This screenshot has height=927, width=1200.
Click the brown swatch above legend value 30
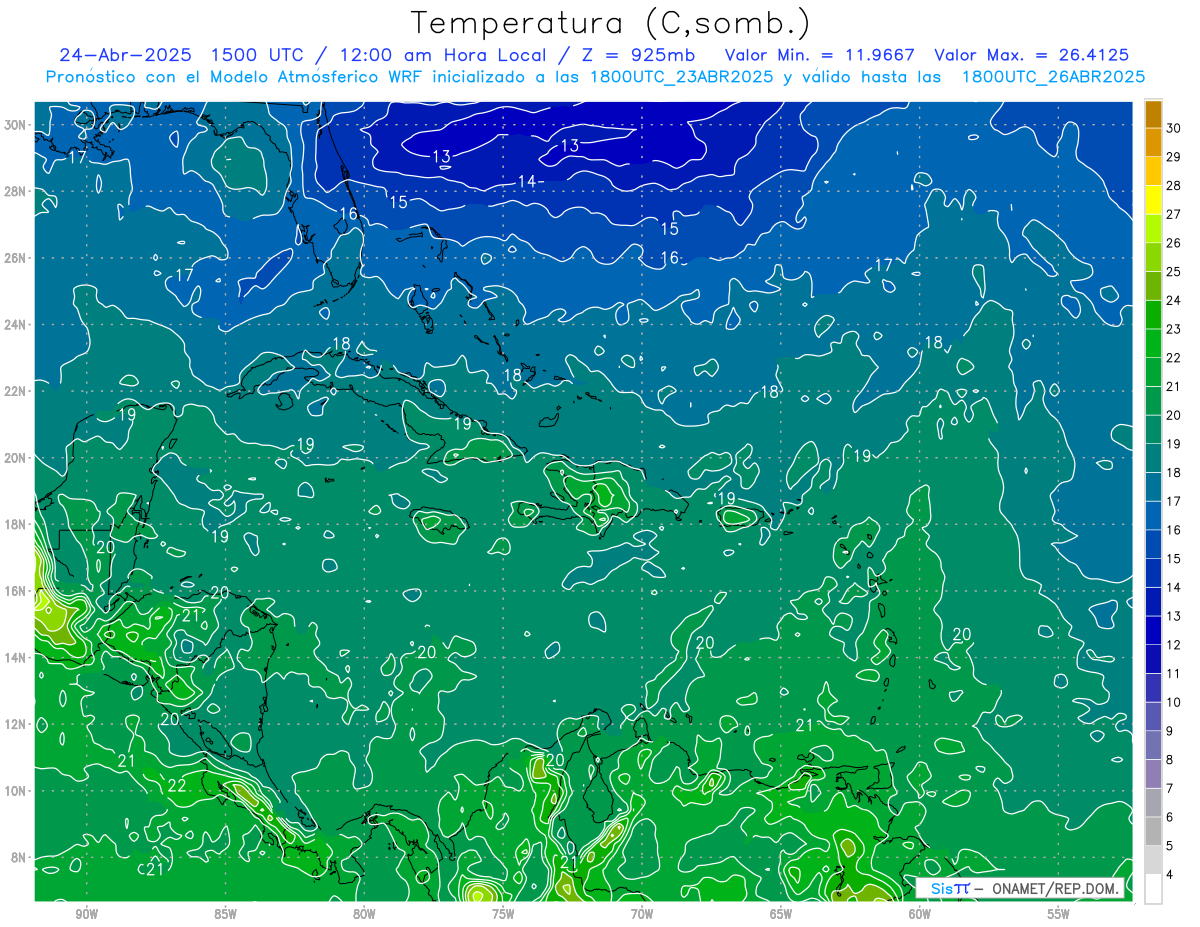(1153, 114)
